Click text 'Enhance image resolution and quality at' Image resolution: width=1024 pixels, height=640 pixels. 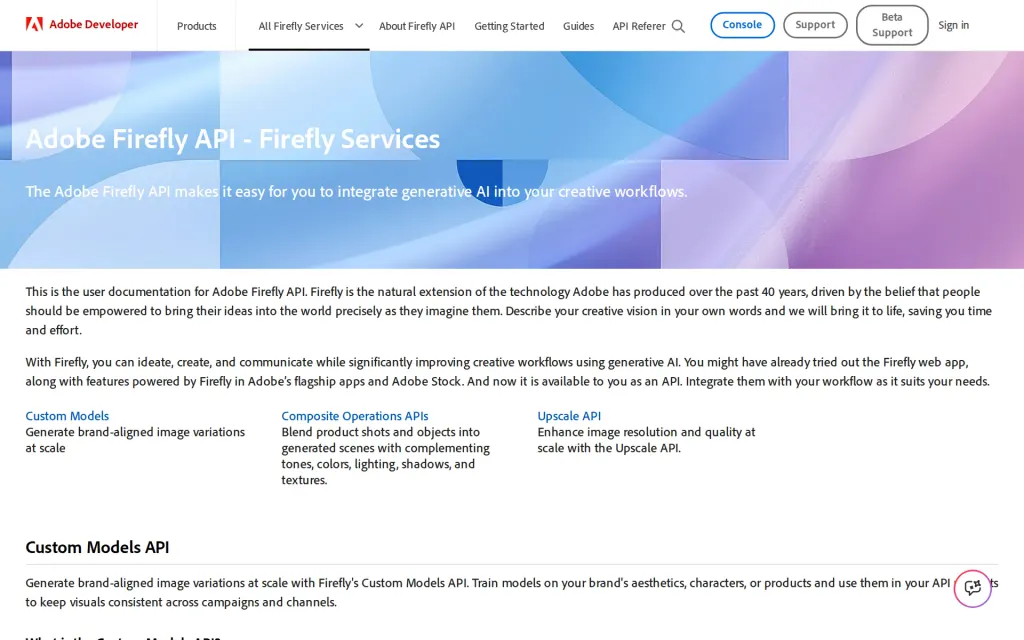coord(646,432)
